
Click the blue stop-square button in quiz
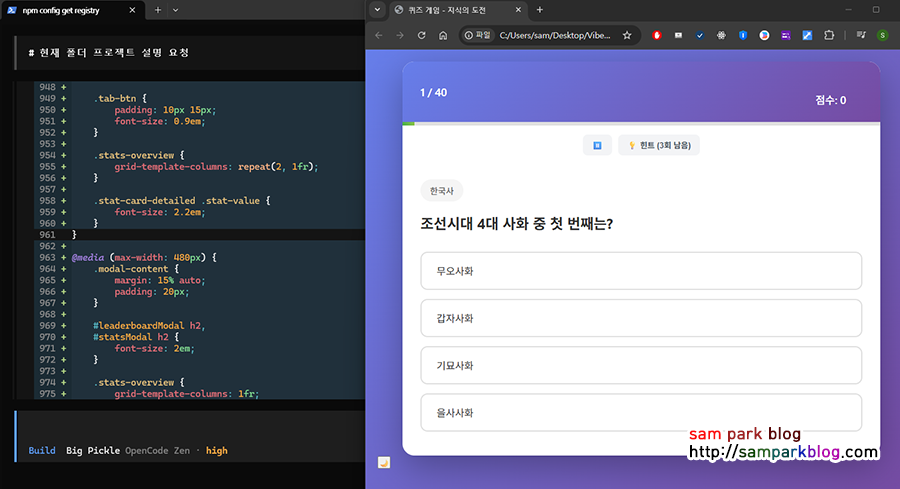[x=597, y=145]
